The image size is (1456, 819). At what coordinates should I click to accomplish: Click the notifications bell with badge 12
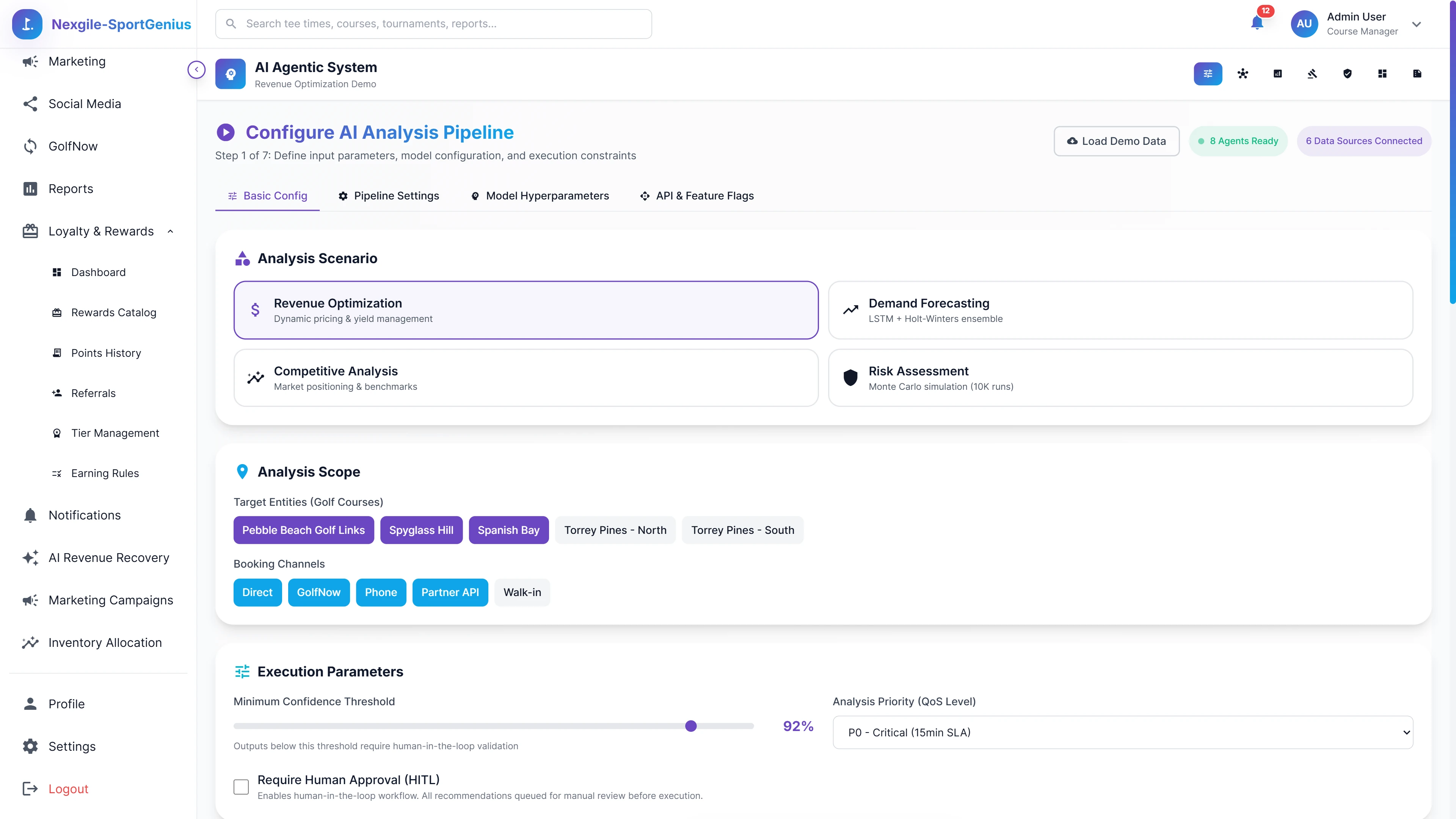(1258, 24)
